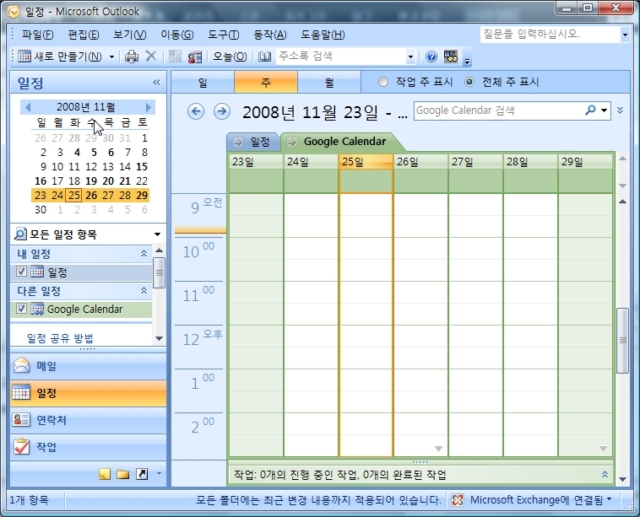Screen dimensions: 640x517
Task: Click the New (새로 만들기) calendar icon
Action: 24,56
